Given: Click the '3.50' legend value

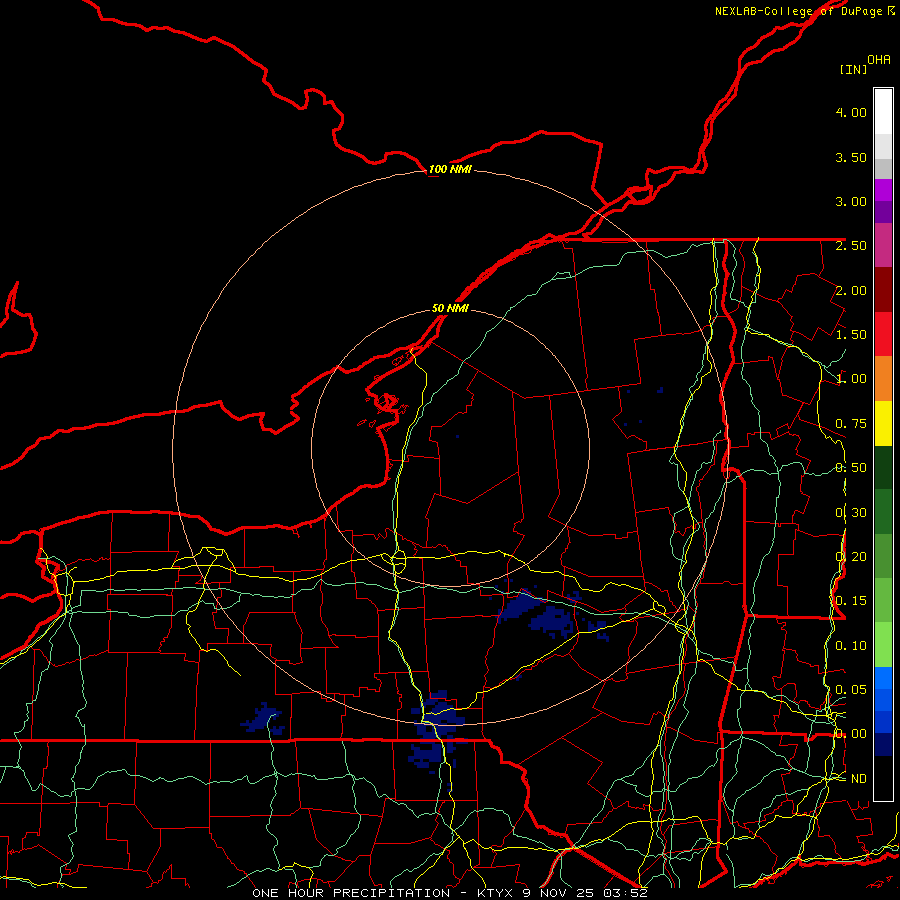Looking at the screenshot, I should 851,157.
